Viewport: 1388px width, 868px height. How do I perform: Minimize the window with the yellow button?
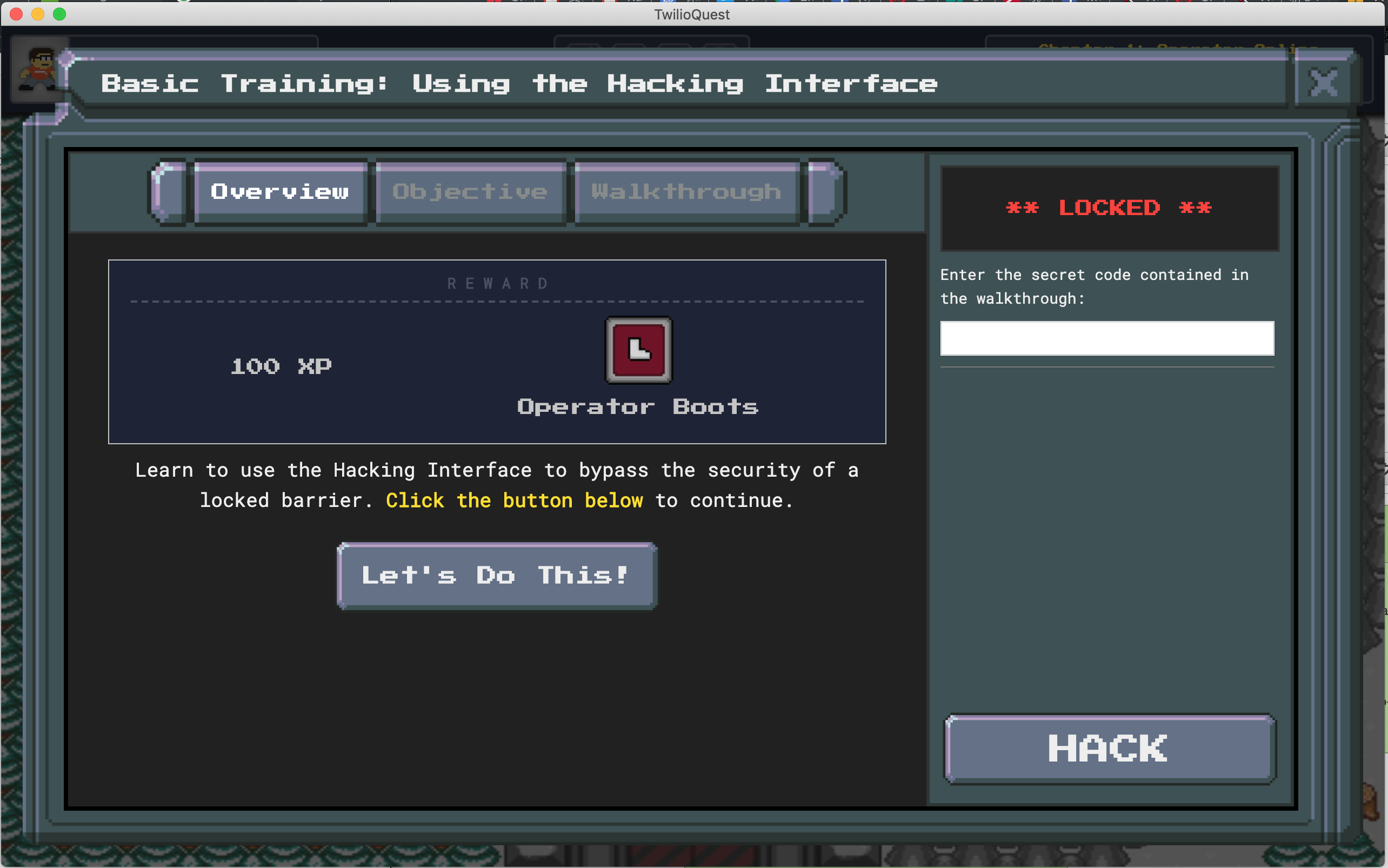38,14
